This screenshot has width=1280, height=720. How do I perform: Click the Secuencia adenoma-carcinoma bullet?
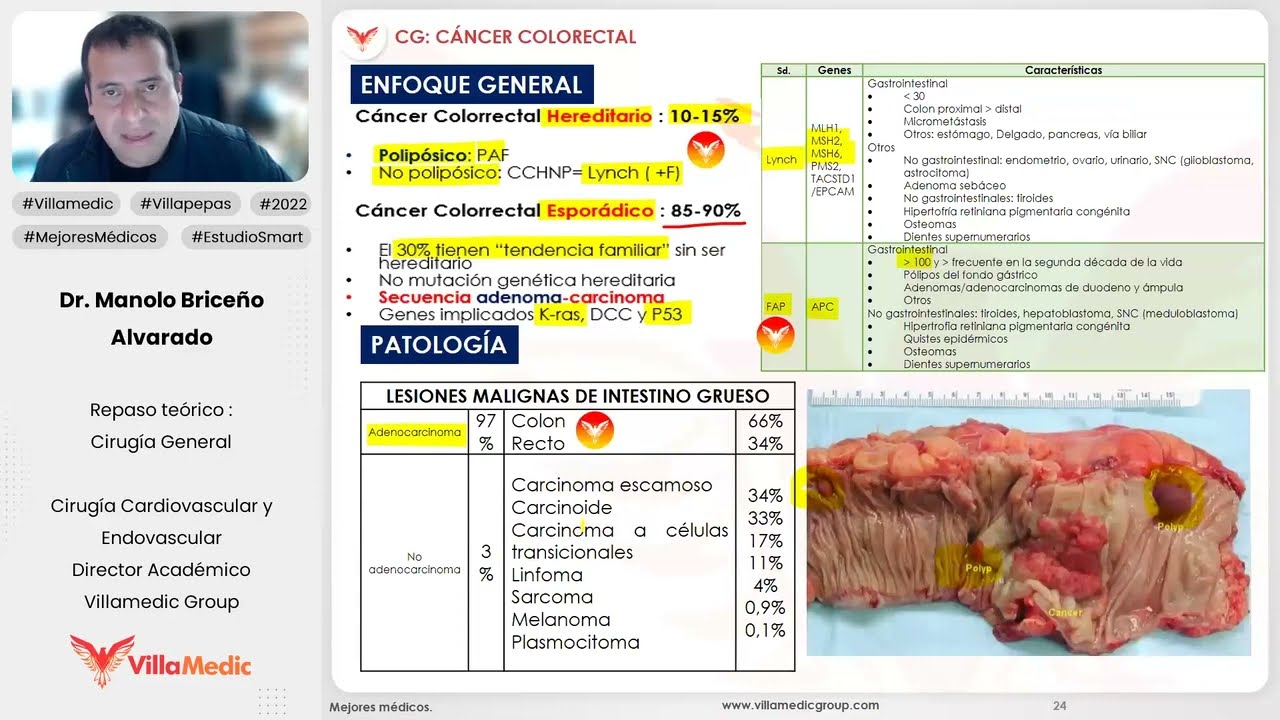521,297
